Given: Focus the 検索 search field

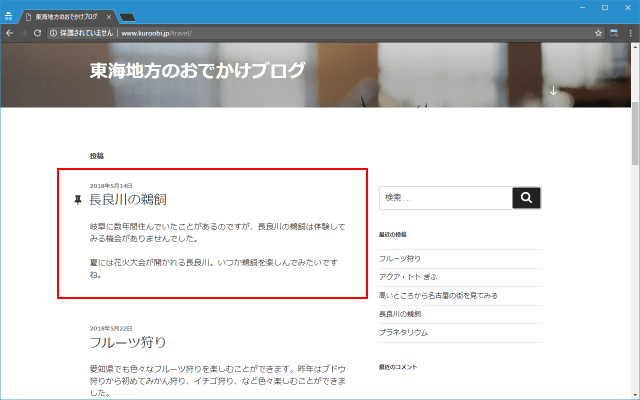Looking at the screenshot, I should click(446, 198).
